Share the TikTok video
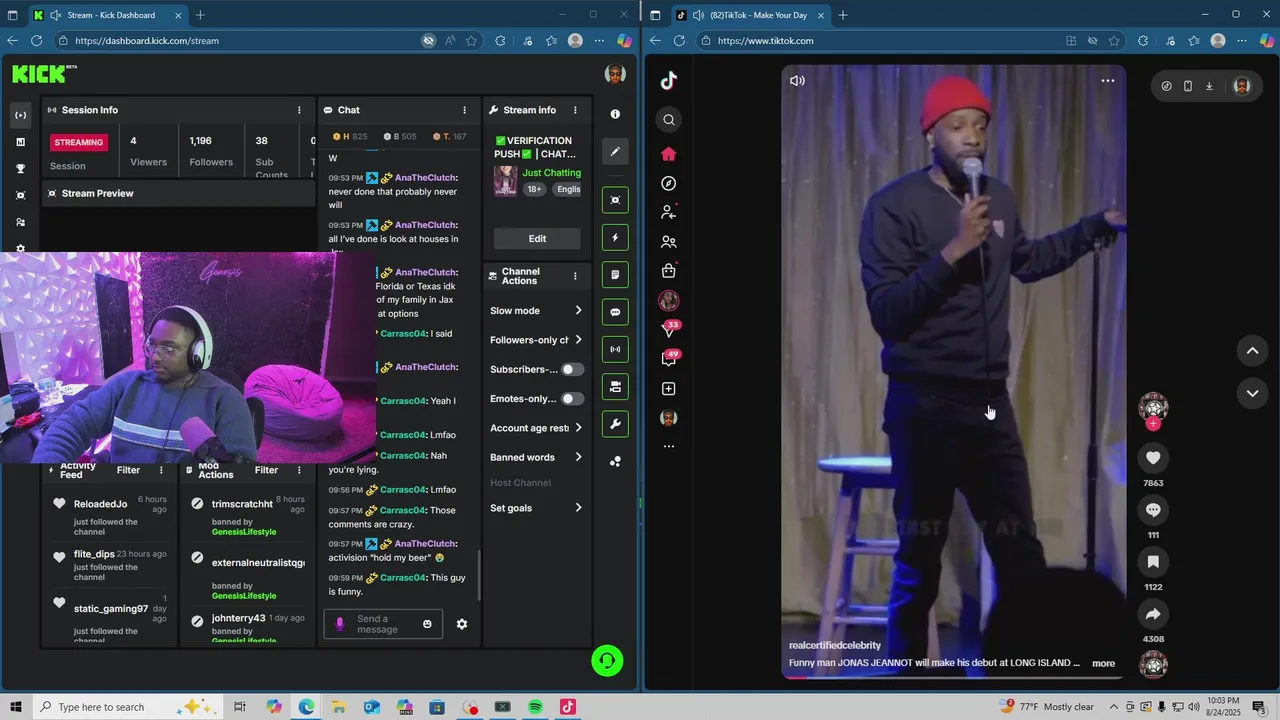1280x720 pixels. (1153, 614)
